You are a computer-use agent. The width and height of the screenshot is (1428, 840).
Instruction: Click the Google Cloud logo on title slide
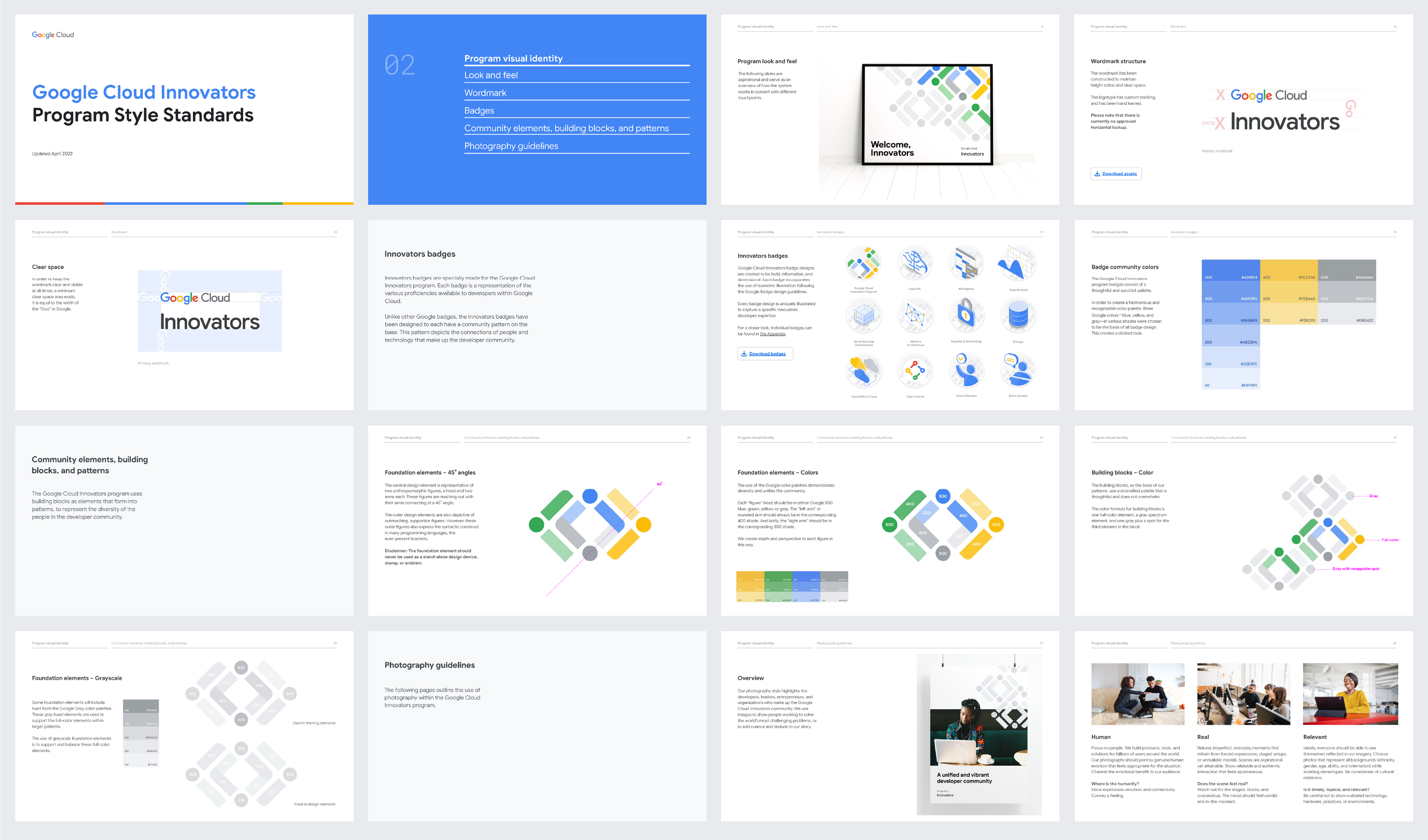(x=53, y=35)
